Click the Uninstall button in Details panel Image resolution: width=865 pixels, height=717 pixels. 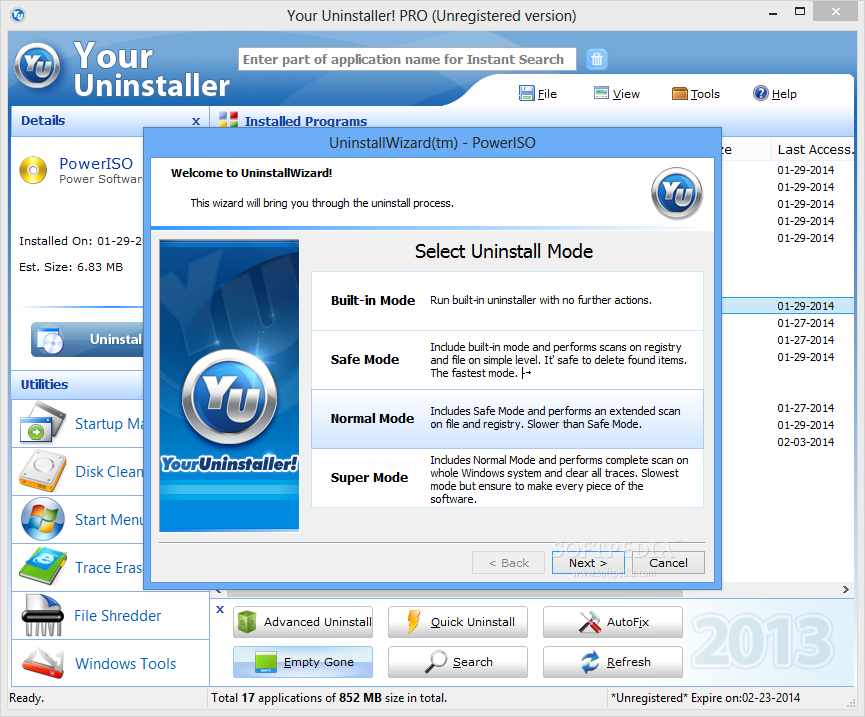87,339
